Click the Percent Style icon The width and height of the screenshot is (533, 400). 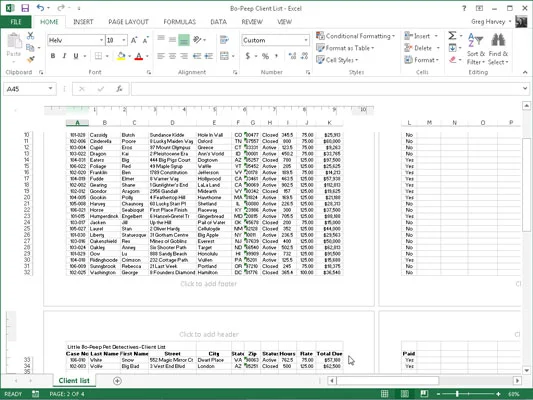265,56
